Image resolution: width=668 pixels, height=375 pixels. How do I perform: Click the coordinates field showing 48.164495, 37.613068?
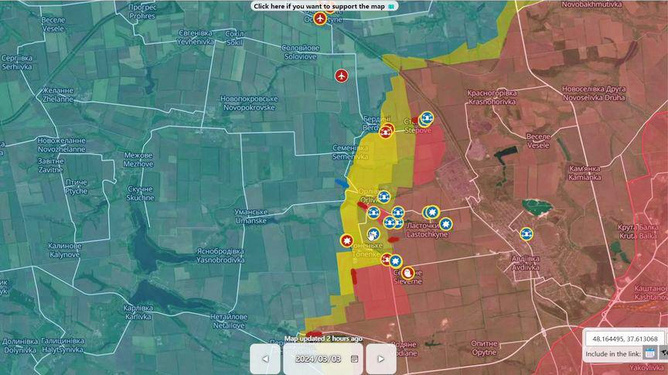pyautogui.click(x=625, y=339)
